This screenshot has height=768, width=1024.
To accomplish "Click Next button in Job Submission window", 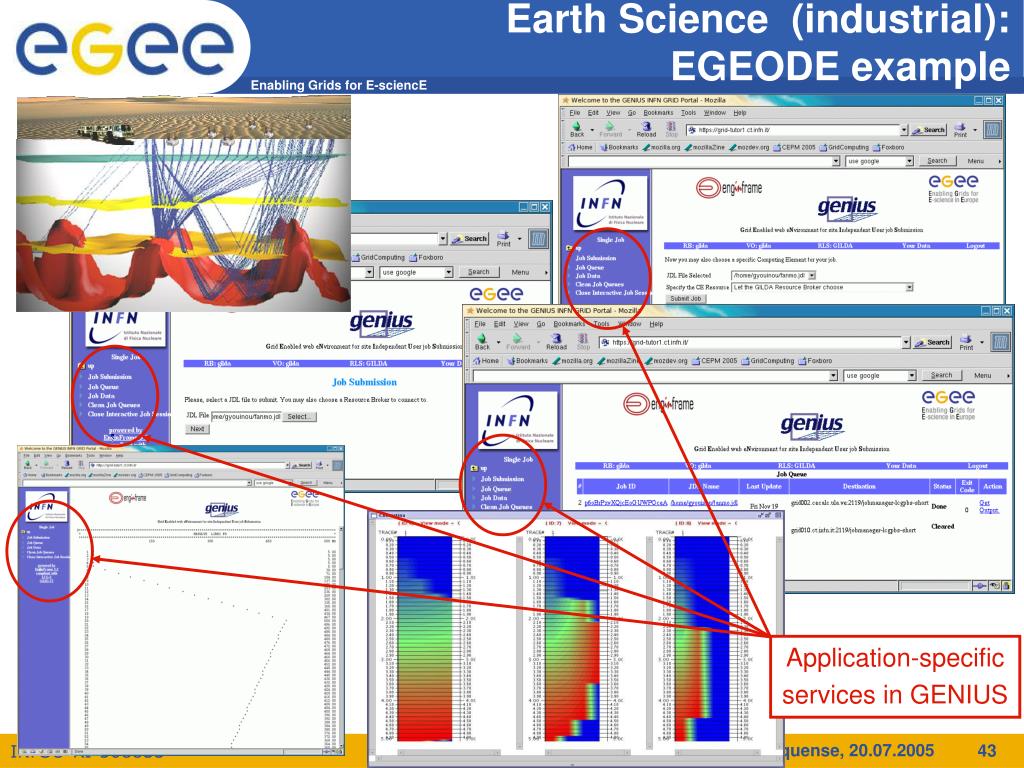I will (x=197, y=429).
